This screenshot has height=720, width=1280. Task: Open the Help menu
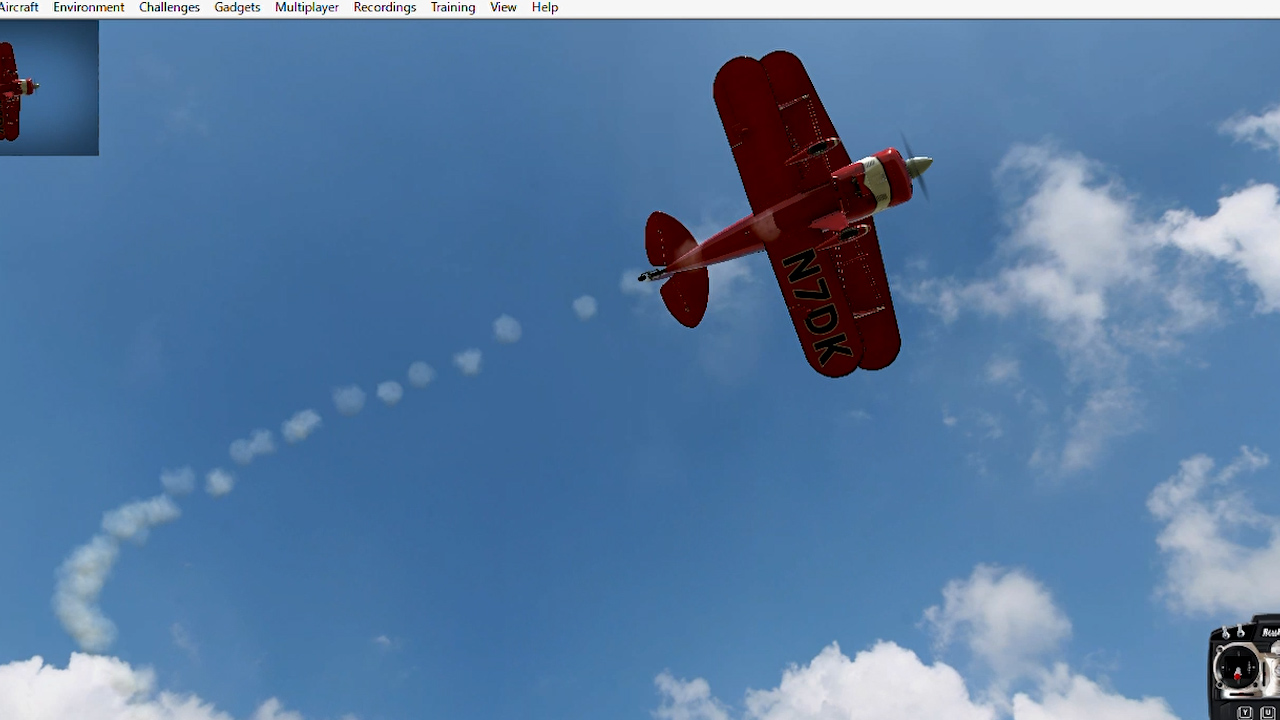544,8
